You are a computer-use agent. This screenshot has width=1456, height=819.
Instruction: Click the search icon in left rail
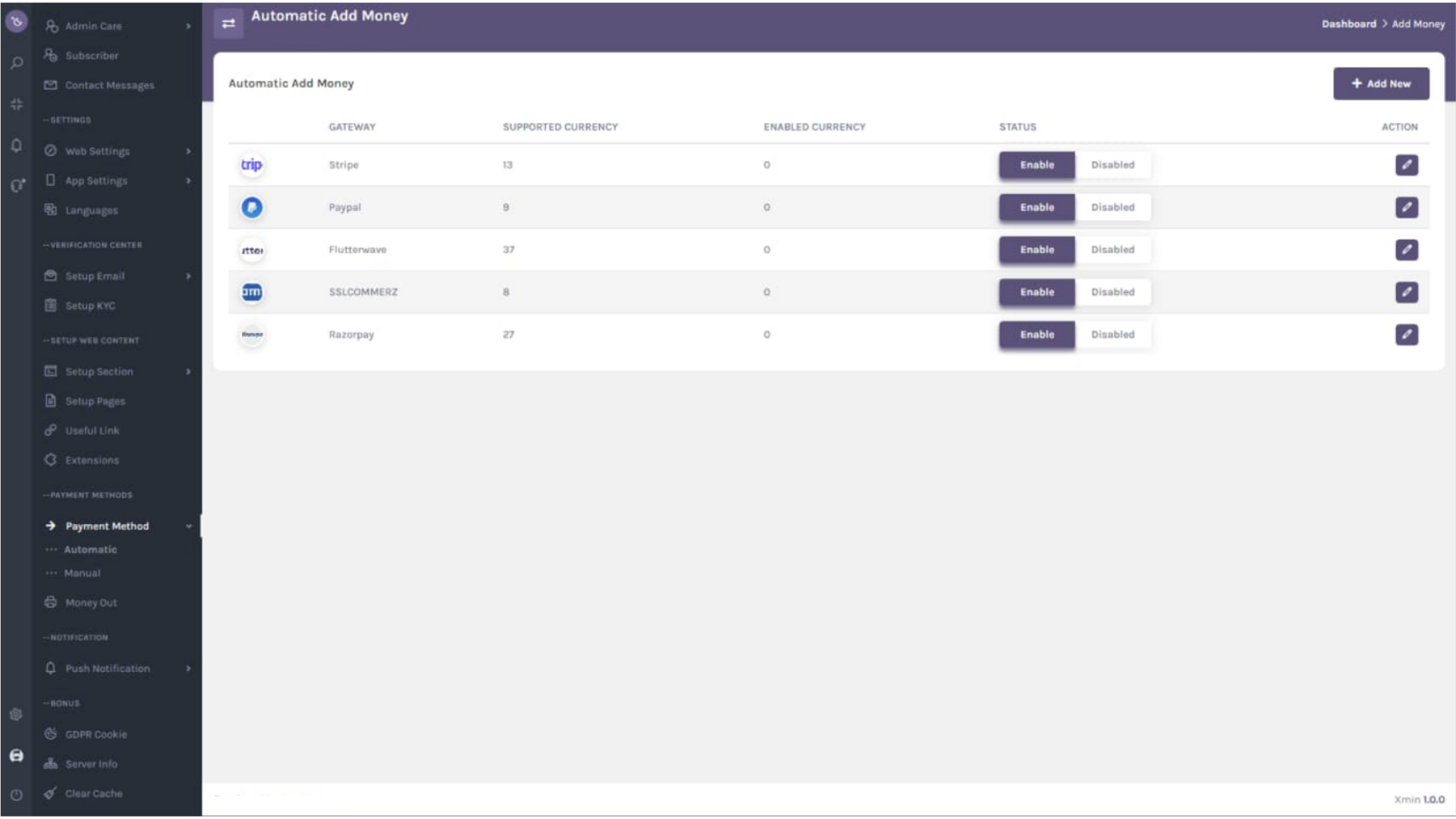(17, 63)
